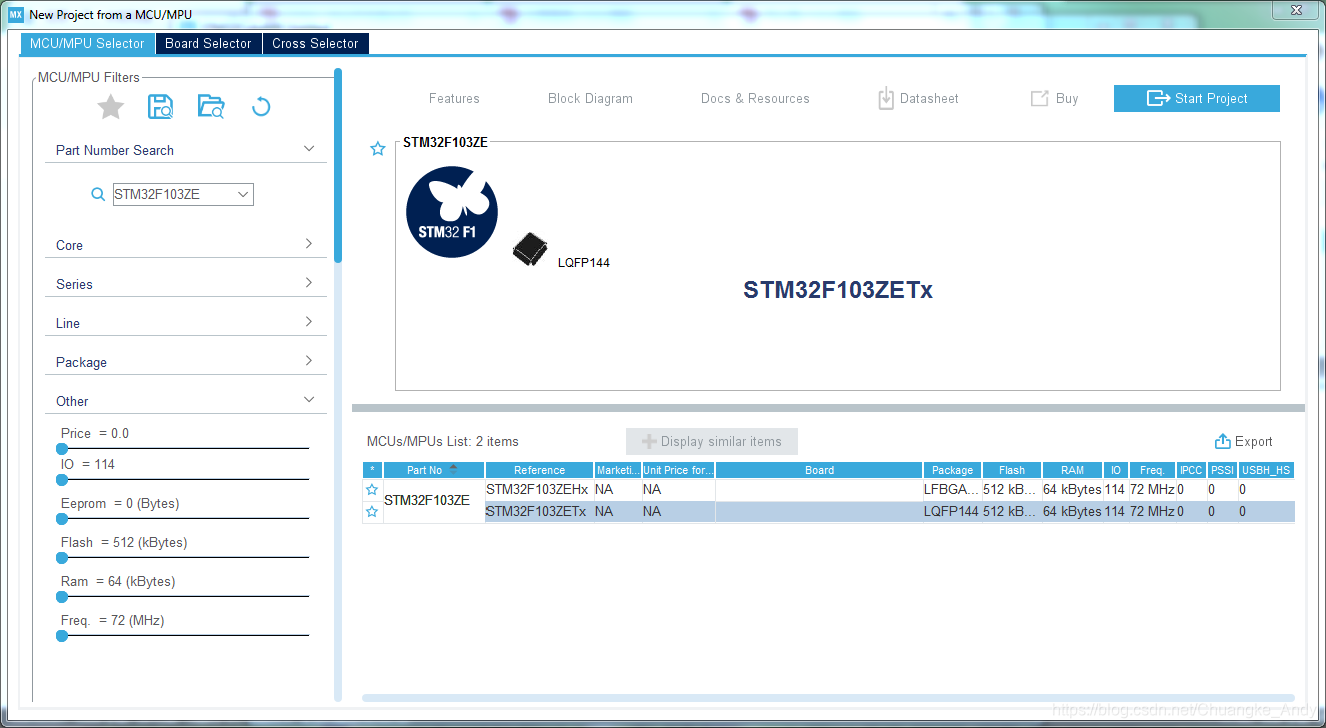Sort by USBH_HS column header
The height and width of the screenshot is (728, 1326).
(x=1266, y=470)
